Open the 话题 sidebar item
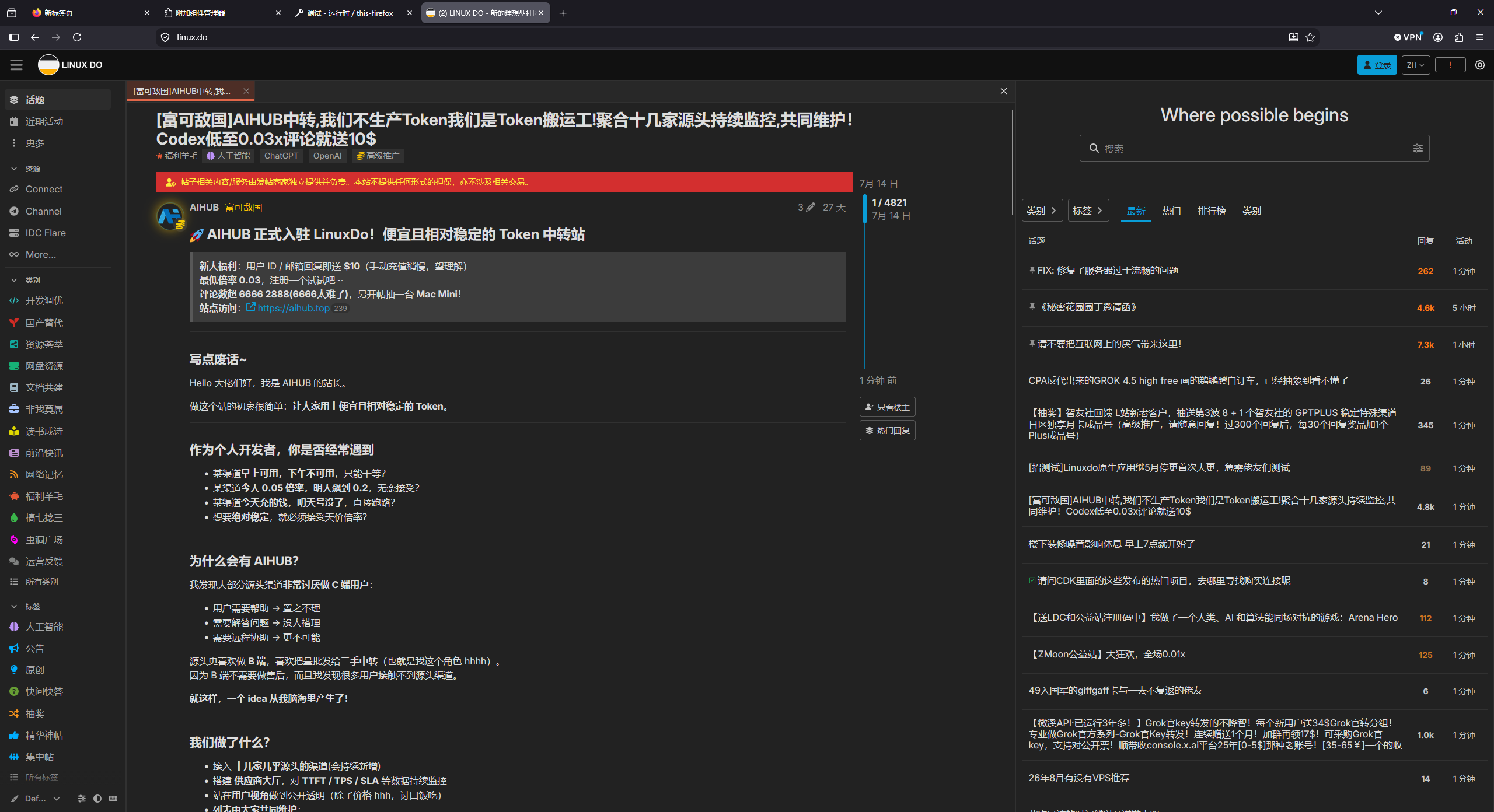 coord(57,100)
